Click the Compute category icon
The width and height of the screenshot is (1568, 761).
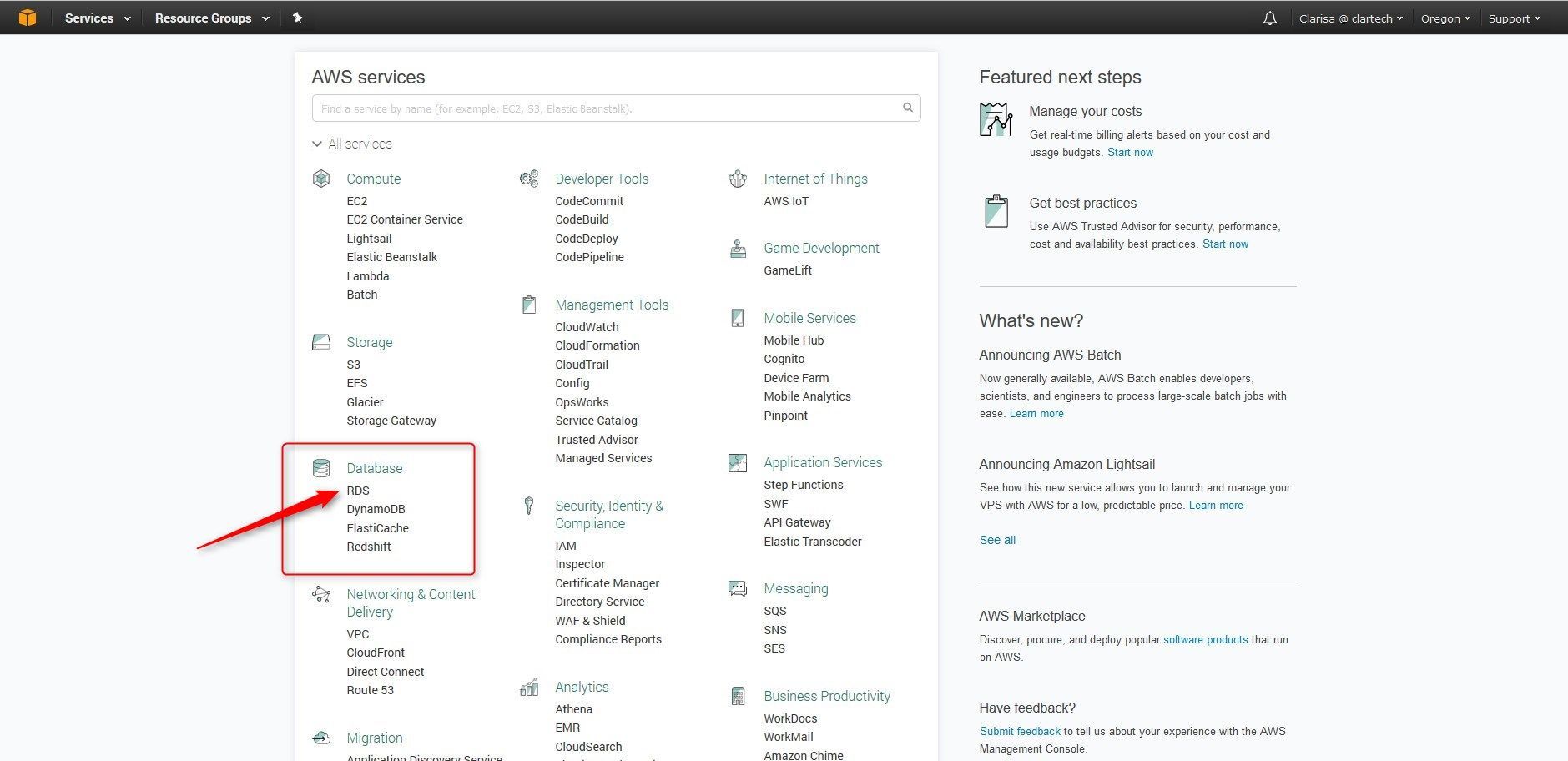click(x=321, y=178)
